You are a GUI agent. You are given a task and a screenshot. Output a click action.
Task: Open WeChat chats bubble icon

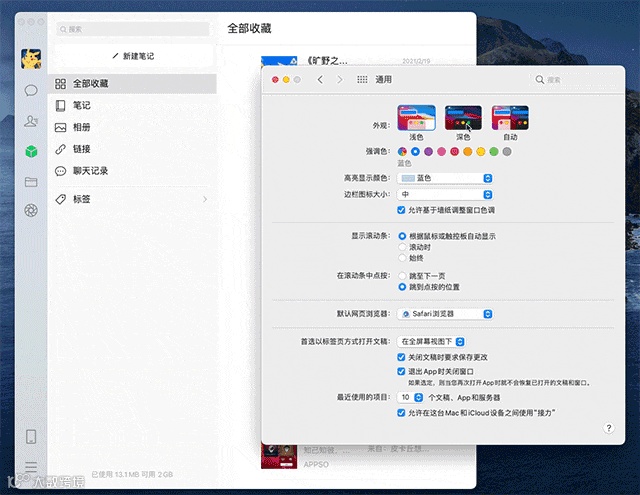click(x=31, y=90)
